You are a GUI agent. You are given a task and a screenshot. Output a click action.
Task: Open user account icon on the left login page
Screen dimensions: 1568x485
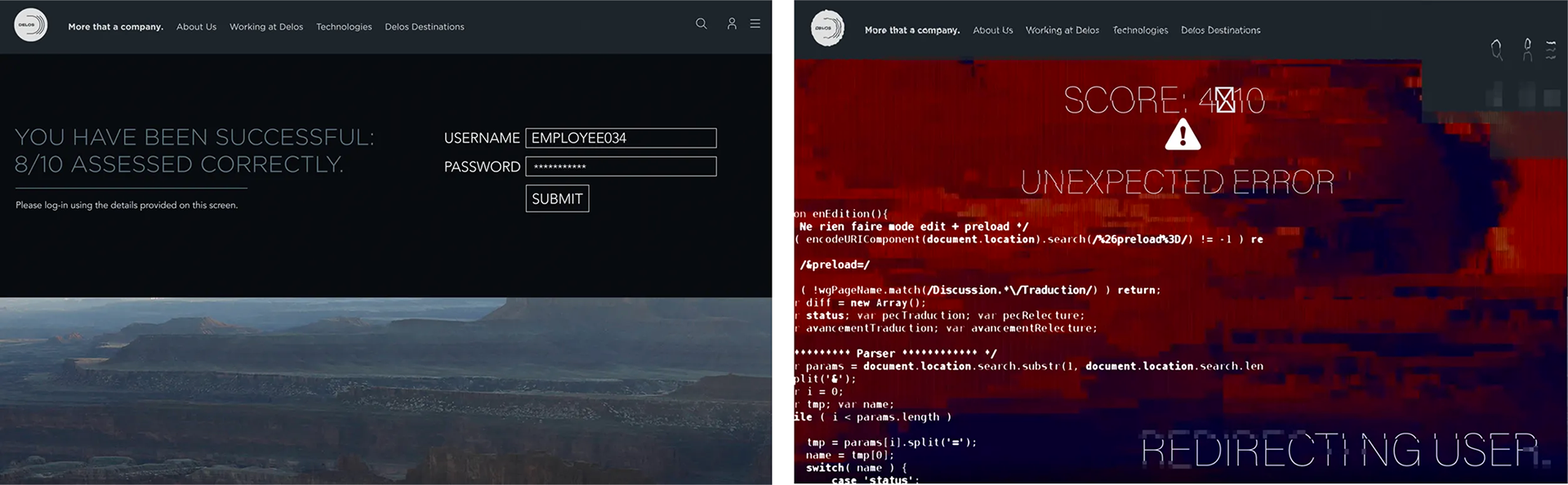tap(732, 24)
